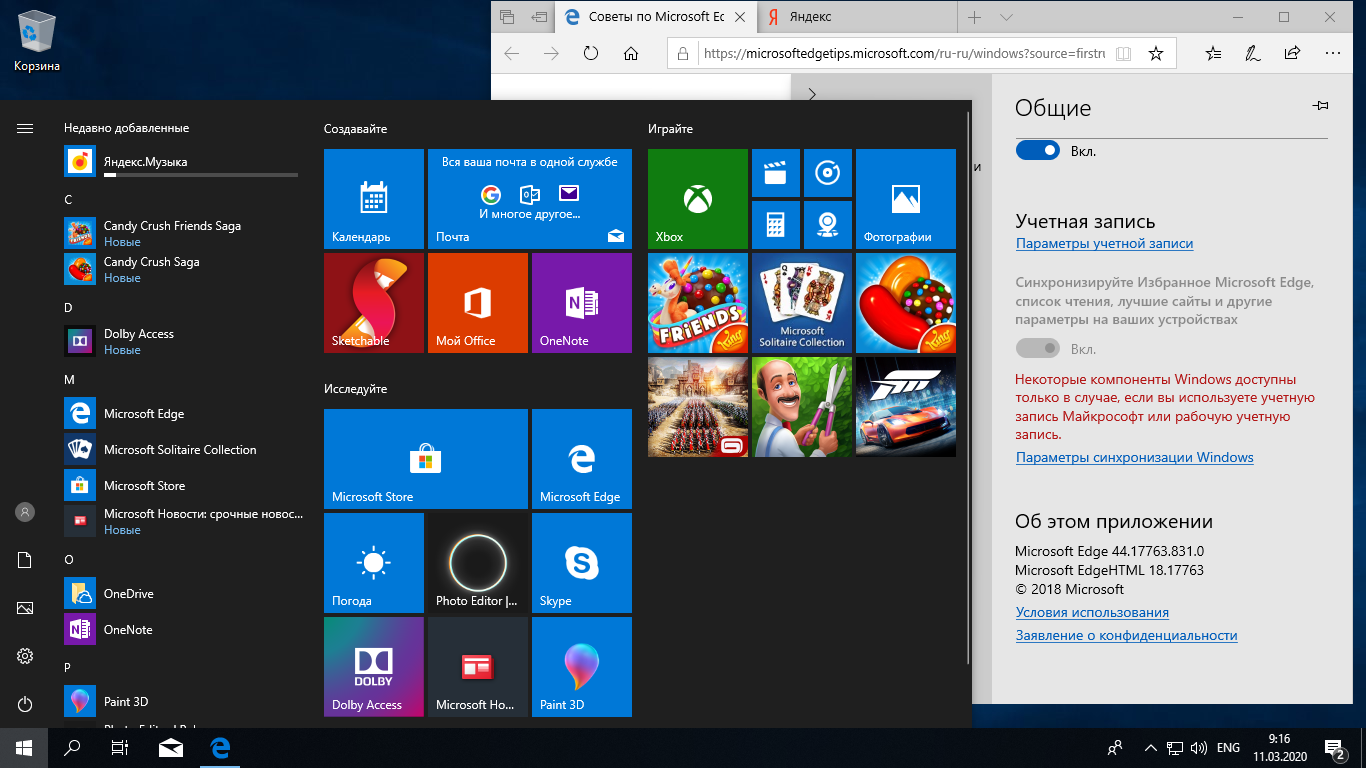Add page to favorites star in address bar
Viewport: 1366px width, 768px height.
point(1156,53)
